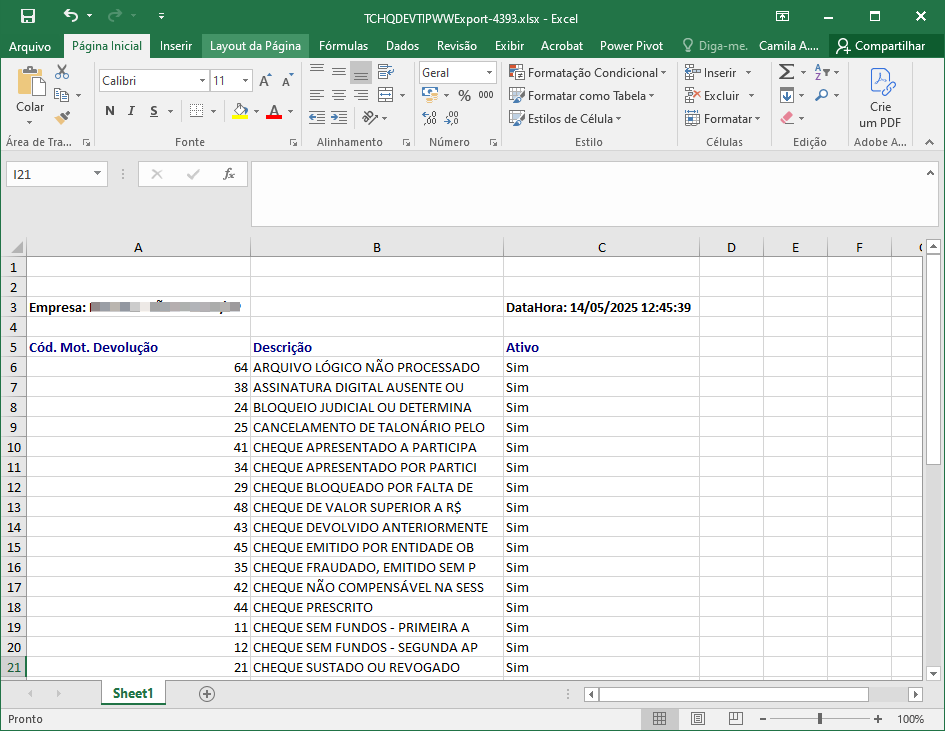Click the red font color button
Viewport: 945px width, 731px height.
pyautogui.click(x=274, y=111)
